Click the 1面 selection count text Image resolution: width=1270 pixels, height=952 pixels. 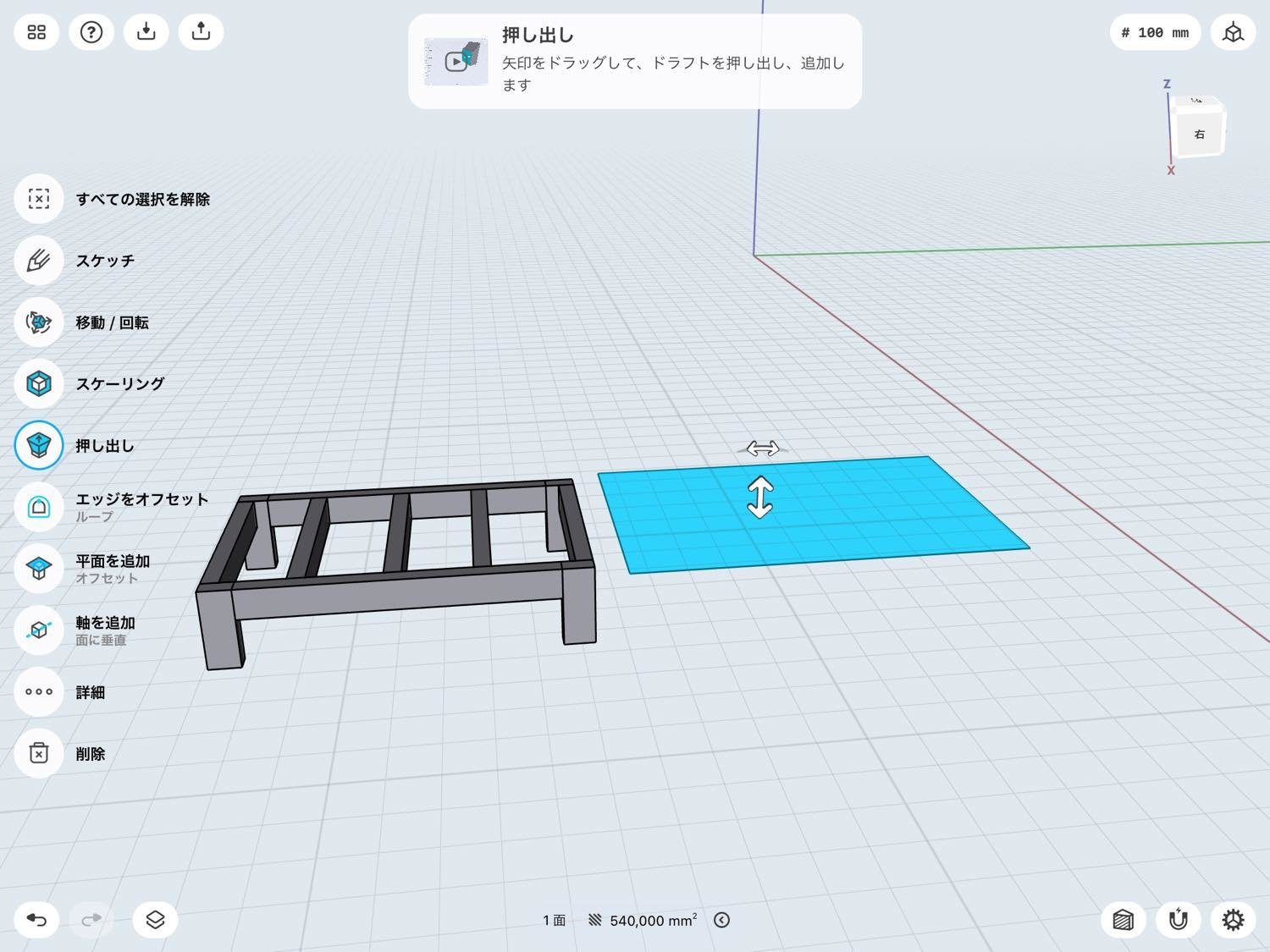554,920
